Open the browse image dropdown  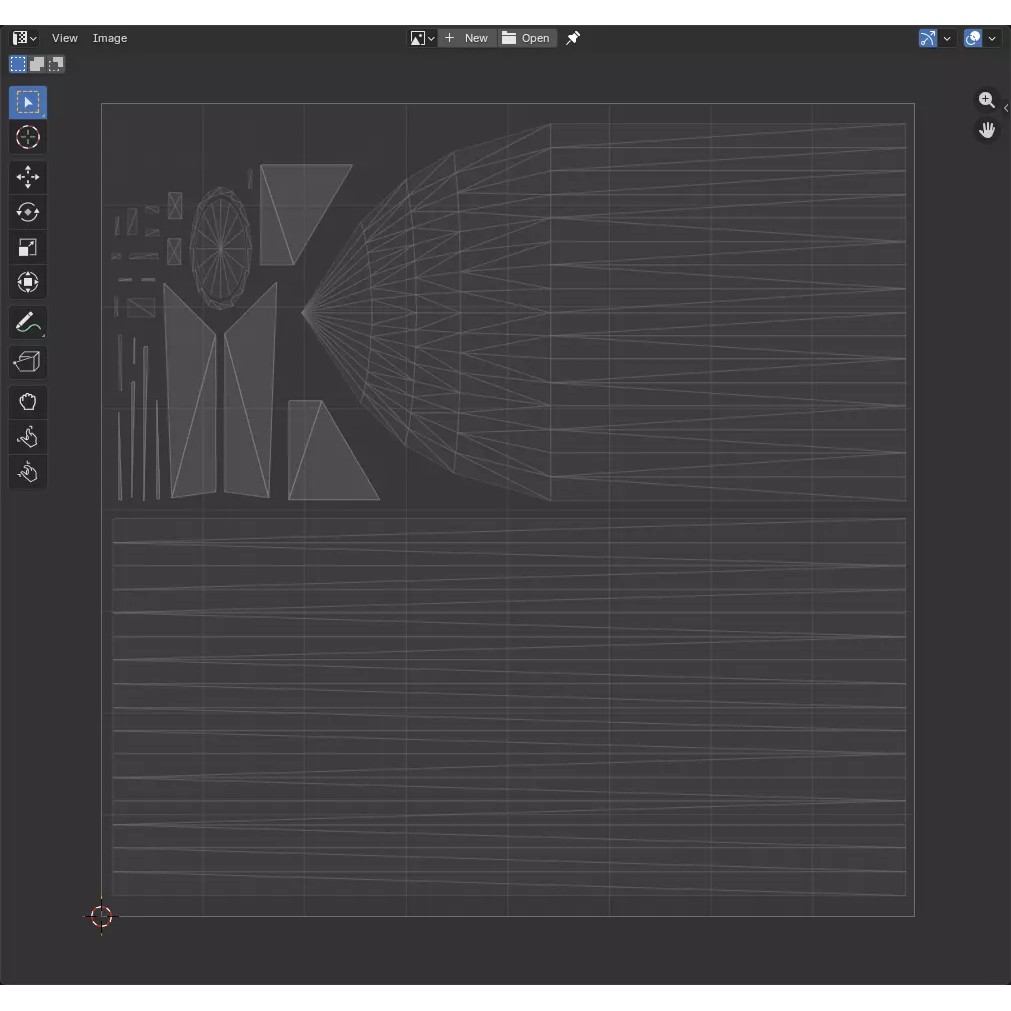422,38
